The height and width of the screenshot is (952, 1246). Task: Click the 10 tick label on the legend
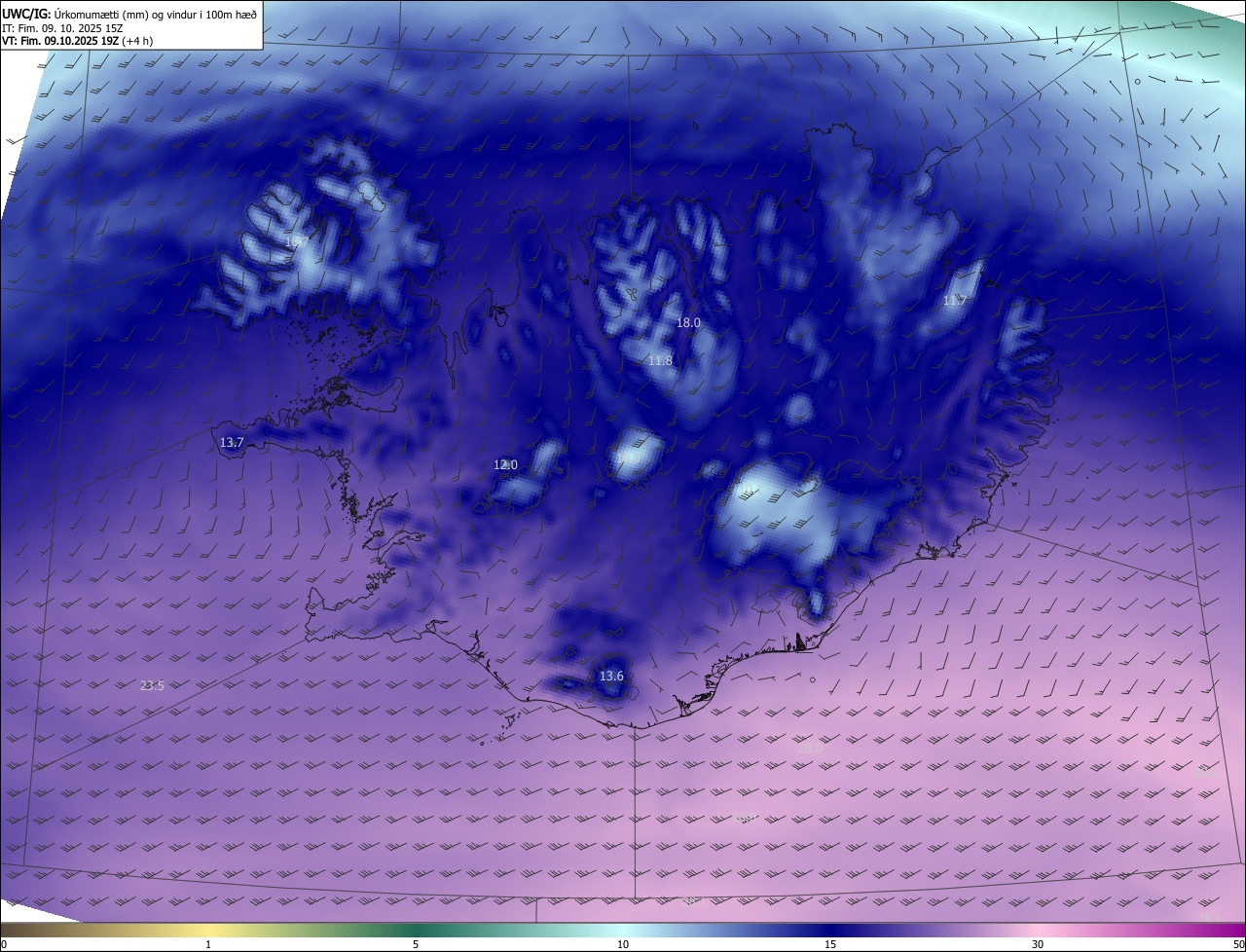click(x=623, y=944)
